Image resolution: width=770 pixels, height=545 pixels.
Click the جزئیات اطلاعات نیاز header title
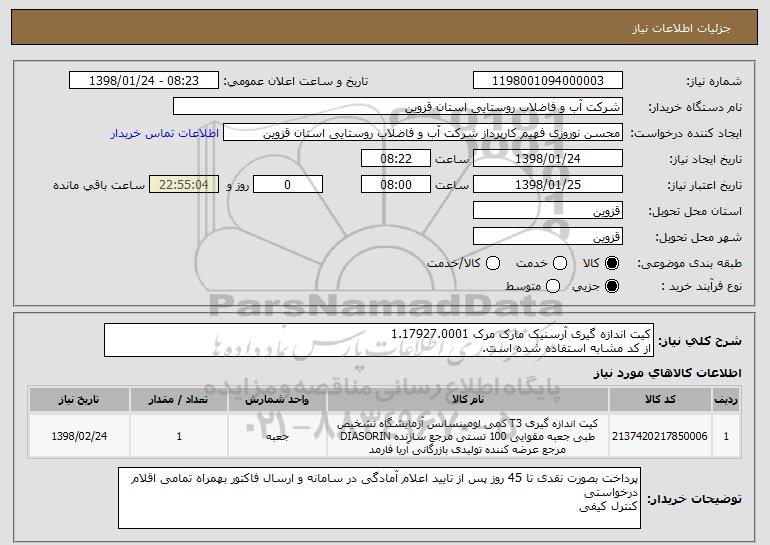pyautogui.click(x=681, y=28)
